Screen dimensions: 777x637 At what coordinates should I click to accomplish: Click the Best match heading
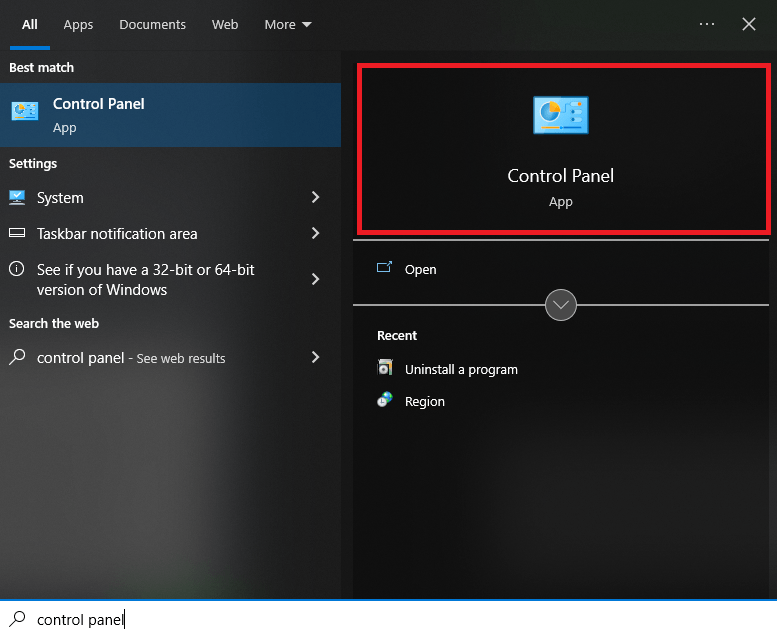pos(42,67)
